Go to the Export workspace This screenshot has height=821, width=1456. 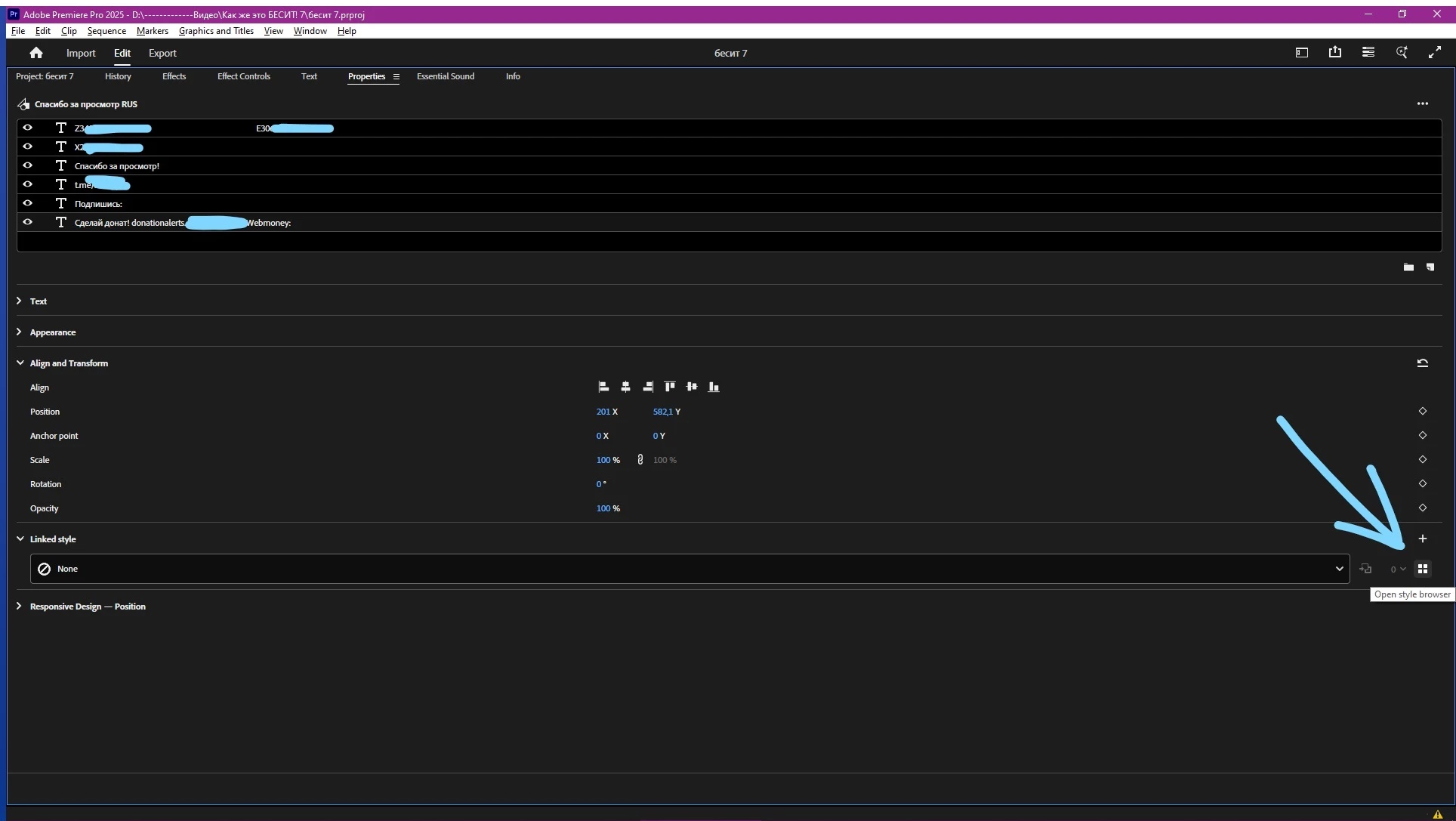click(162, 53)
